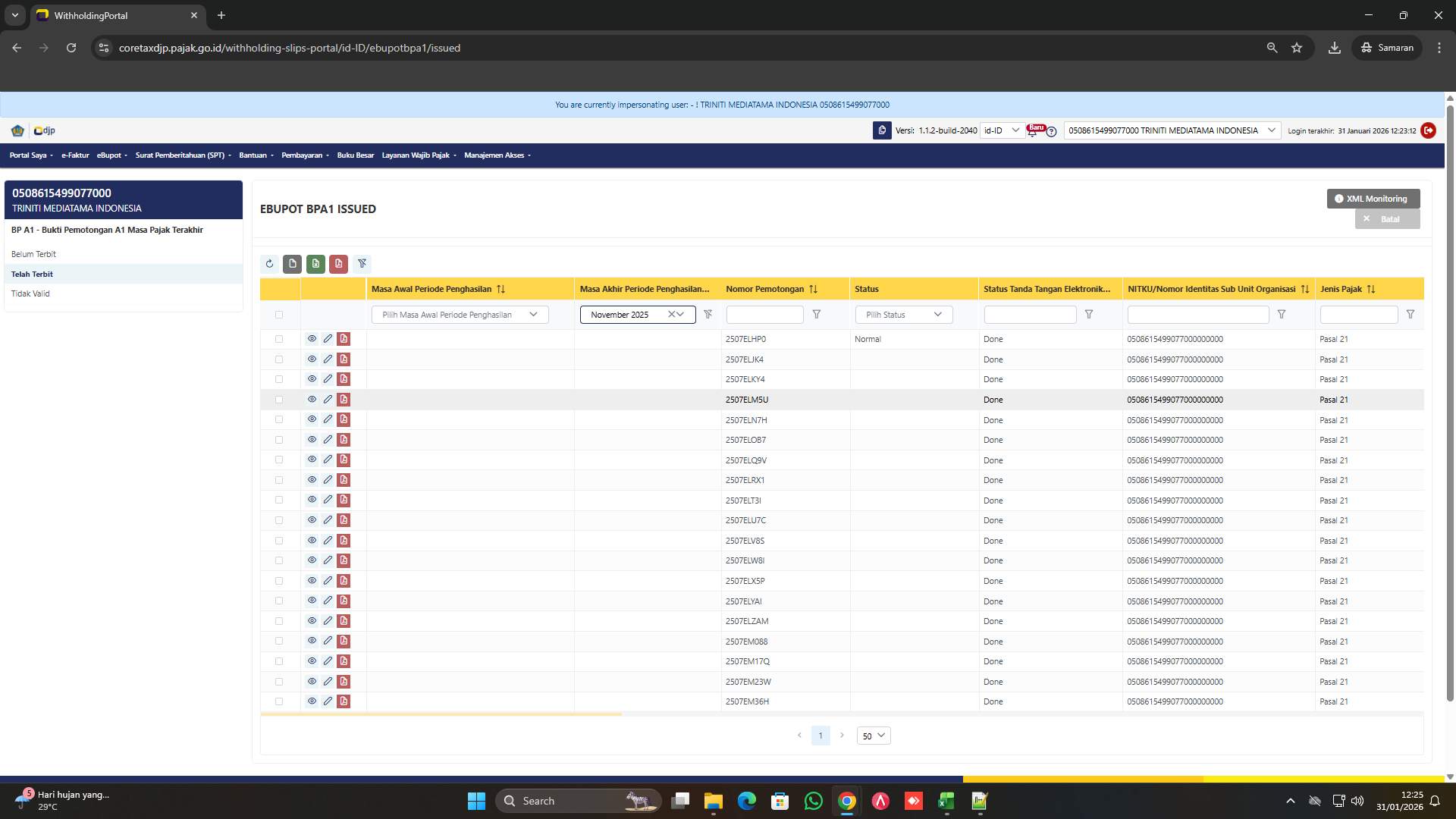The width and height of the screenshot is (1456, 819).
Task: Switch to the Belum Terbit section
Action: click(33, 254)
